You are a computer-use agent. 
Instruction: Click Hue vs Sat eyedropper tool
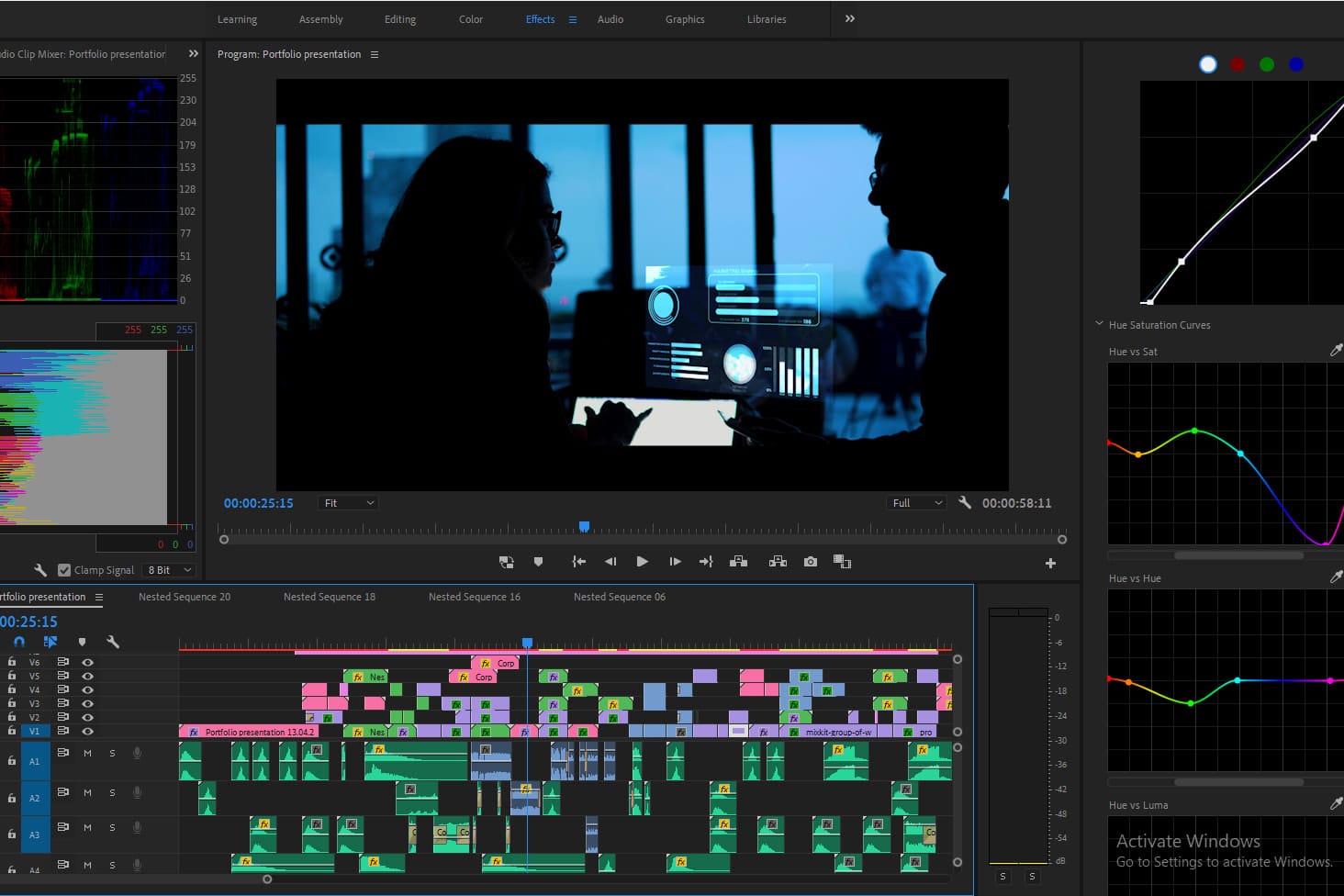pos(1336,351)
